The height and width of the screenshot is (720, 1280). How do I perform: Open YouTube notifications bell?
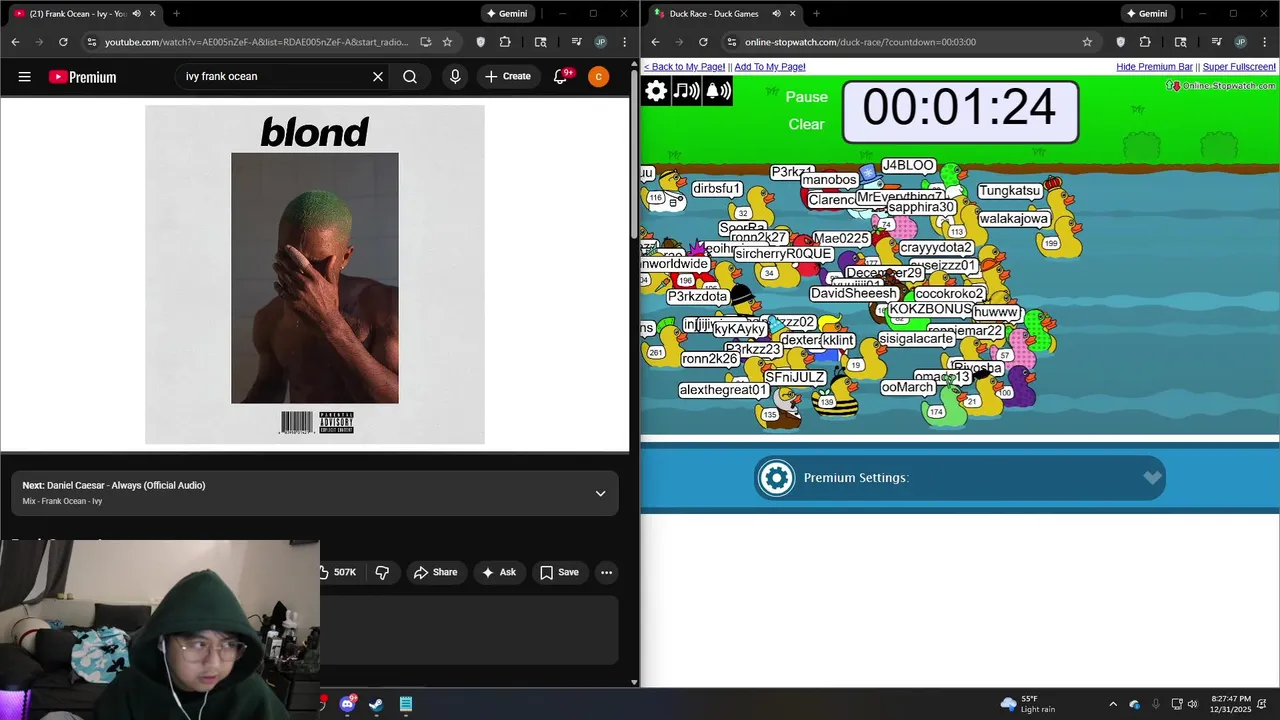561,77
